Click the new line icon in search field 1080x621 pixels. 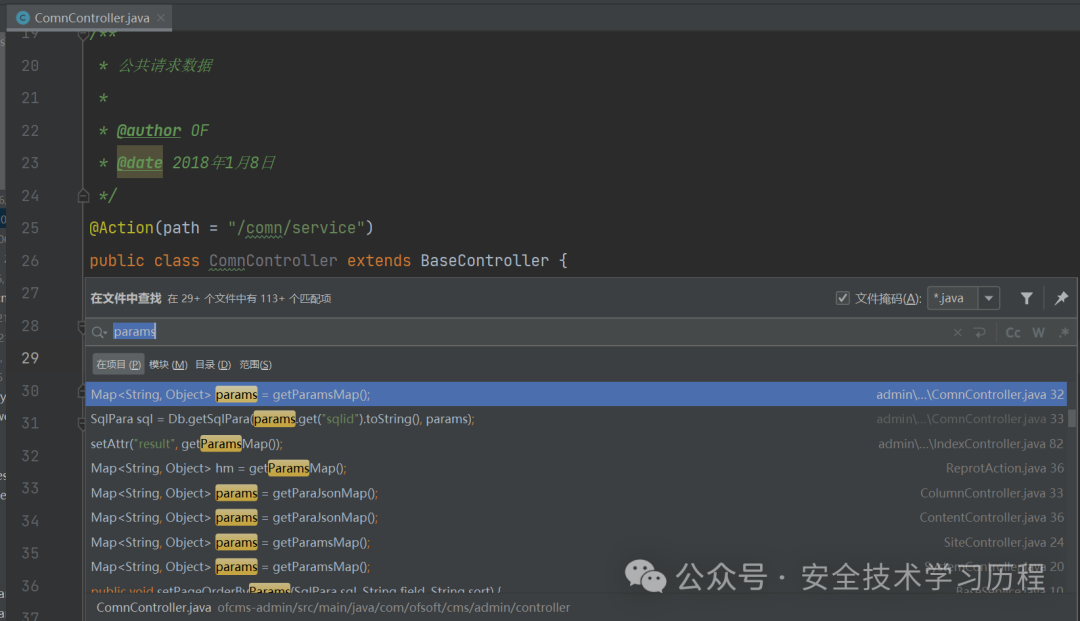coord(980,332)
